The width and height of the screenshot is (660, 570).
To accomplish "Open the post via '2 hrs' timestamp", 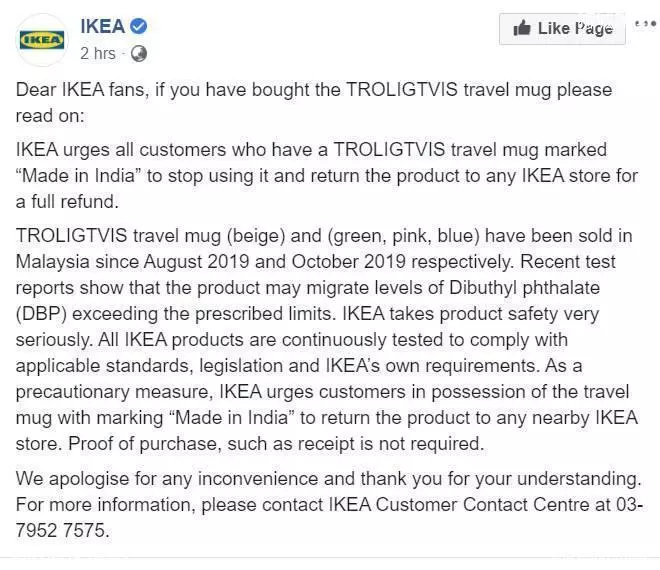I will pyautogui.click(x=98, y=54).
